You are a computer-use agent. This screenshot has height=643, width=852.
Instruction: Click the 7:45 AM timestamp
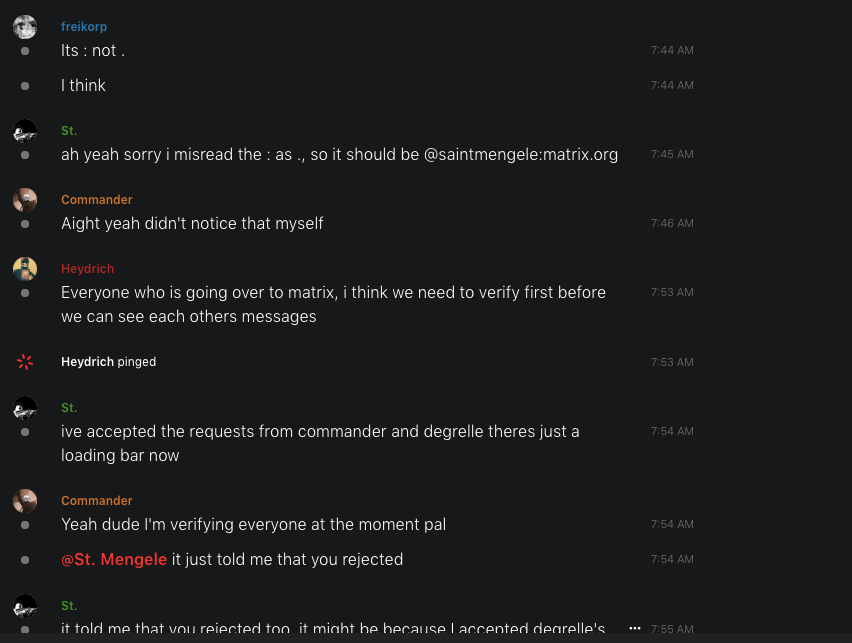(x=671, y=155)
